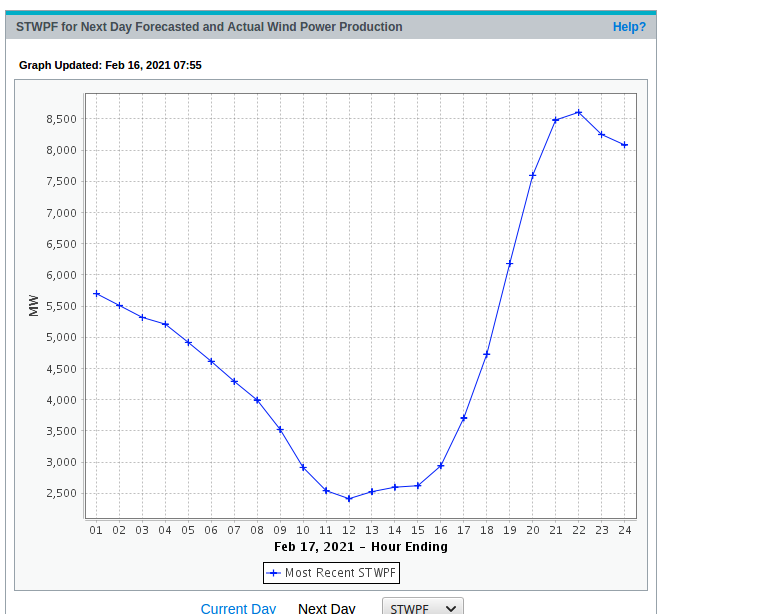Click the data point at hour 06
769x614 pixels.
coord(211,361)
